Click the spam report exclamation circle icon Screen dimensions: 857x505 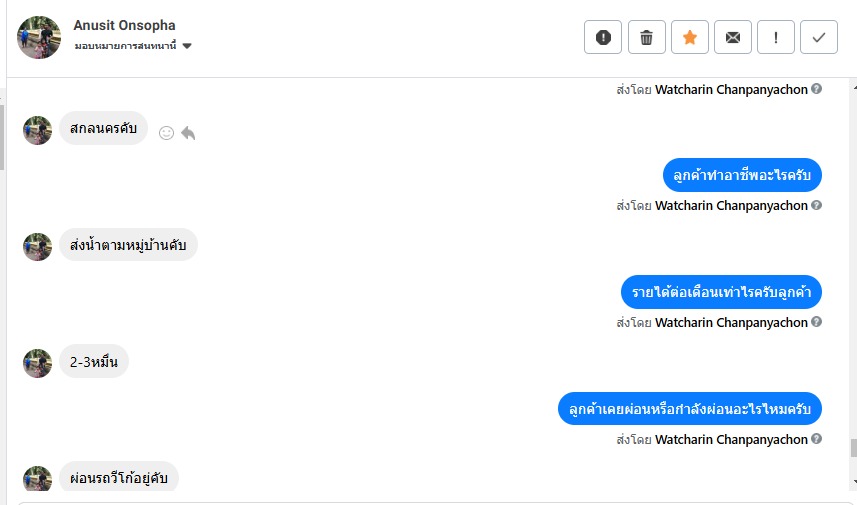[x=603, y=37]
